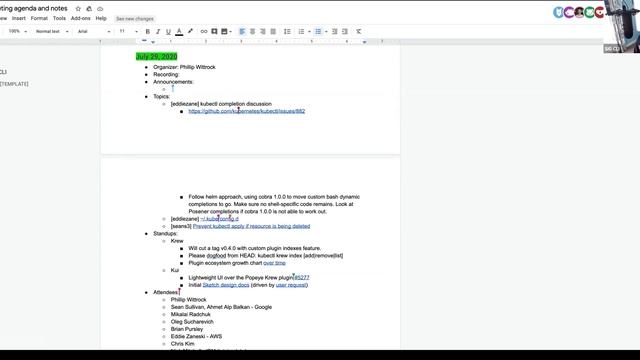This screenshot has height=360, width=640.
Task: Select right align
Action: click(263, 31)
